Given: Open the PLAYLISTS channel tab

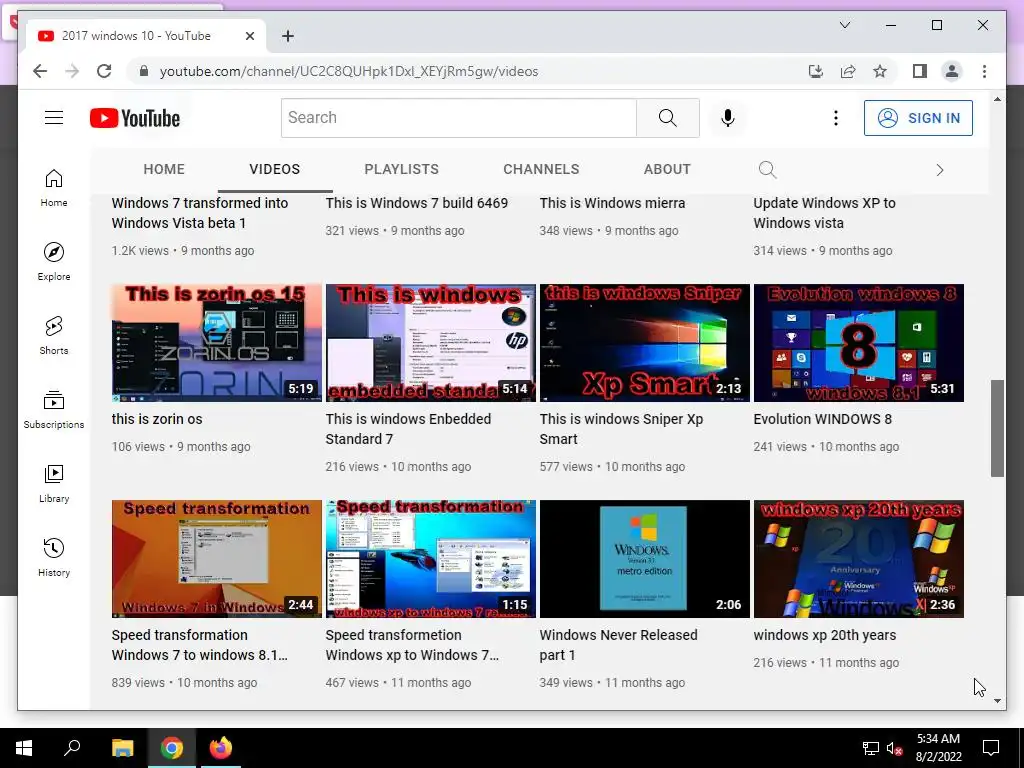Looking at the screenshot, I should 402,169.
